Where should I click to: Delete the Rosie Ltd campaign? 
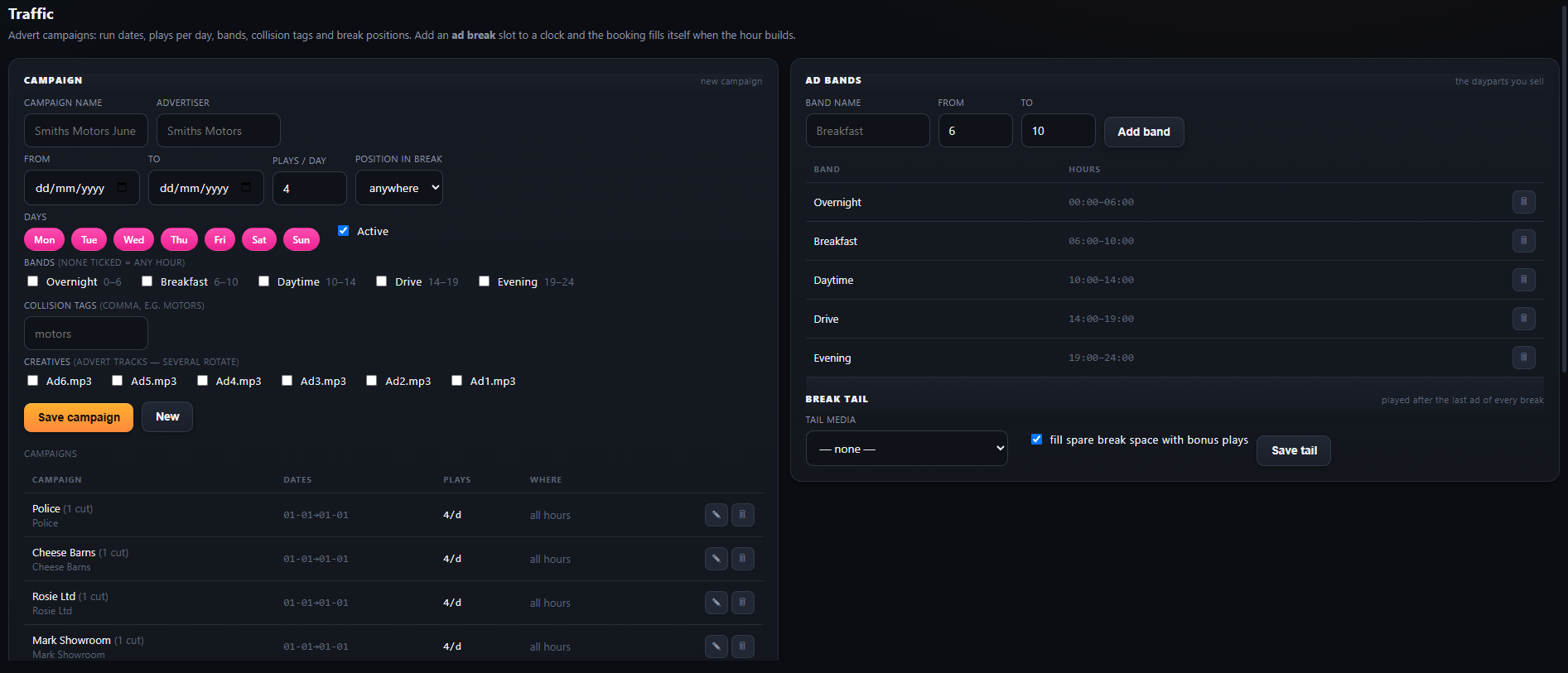743,603
